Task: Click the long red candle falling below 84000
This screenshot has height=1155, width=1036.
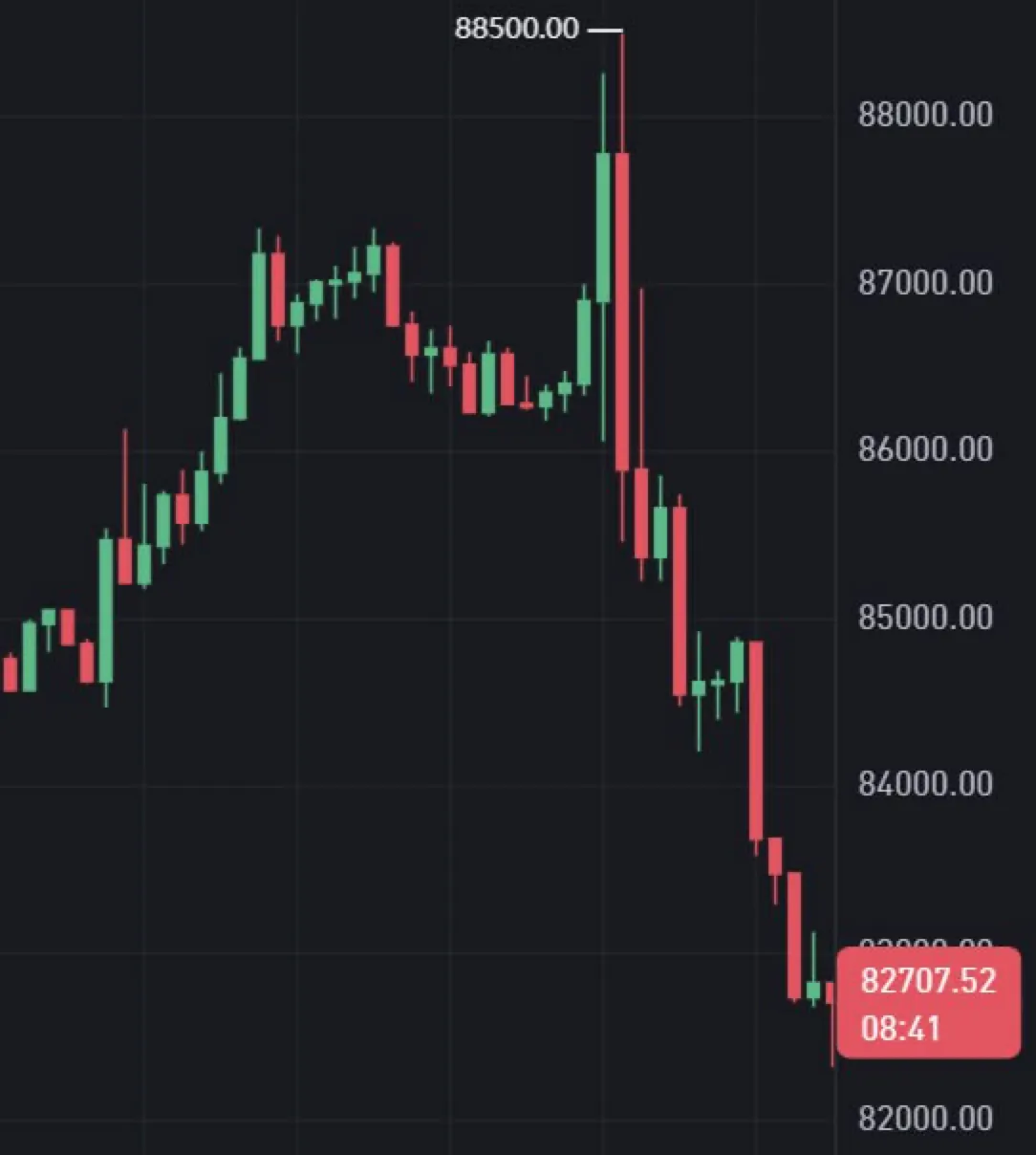Action: pos(756,741)
